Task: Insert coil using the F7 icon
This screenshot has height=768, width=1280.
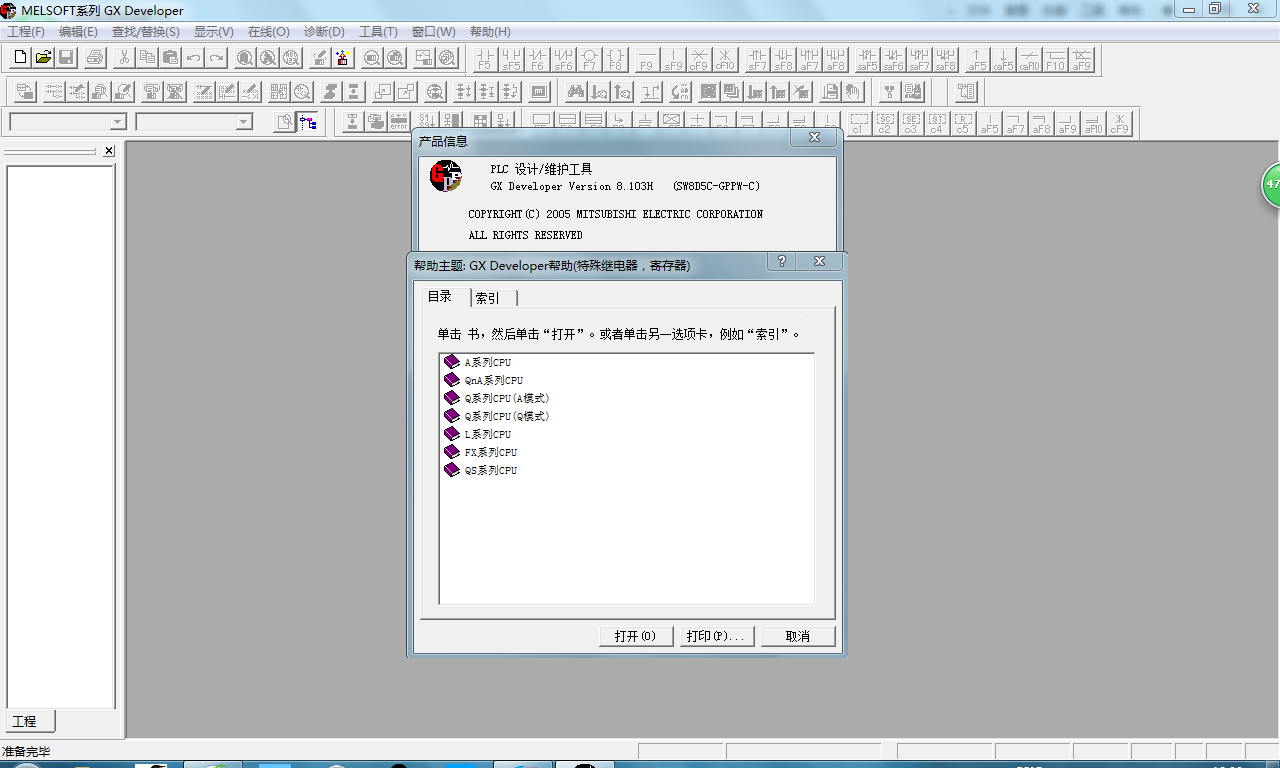Action: 590,60
